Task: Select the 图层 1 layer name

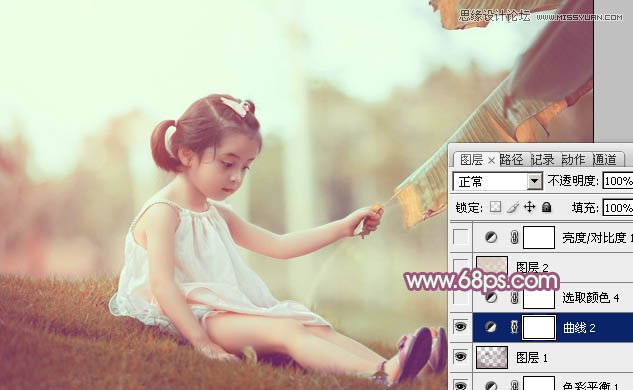Action: pyautogui.click(x=532, y=357)
